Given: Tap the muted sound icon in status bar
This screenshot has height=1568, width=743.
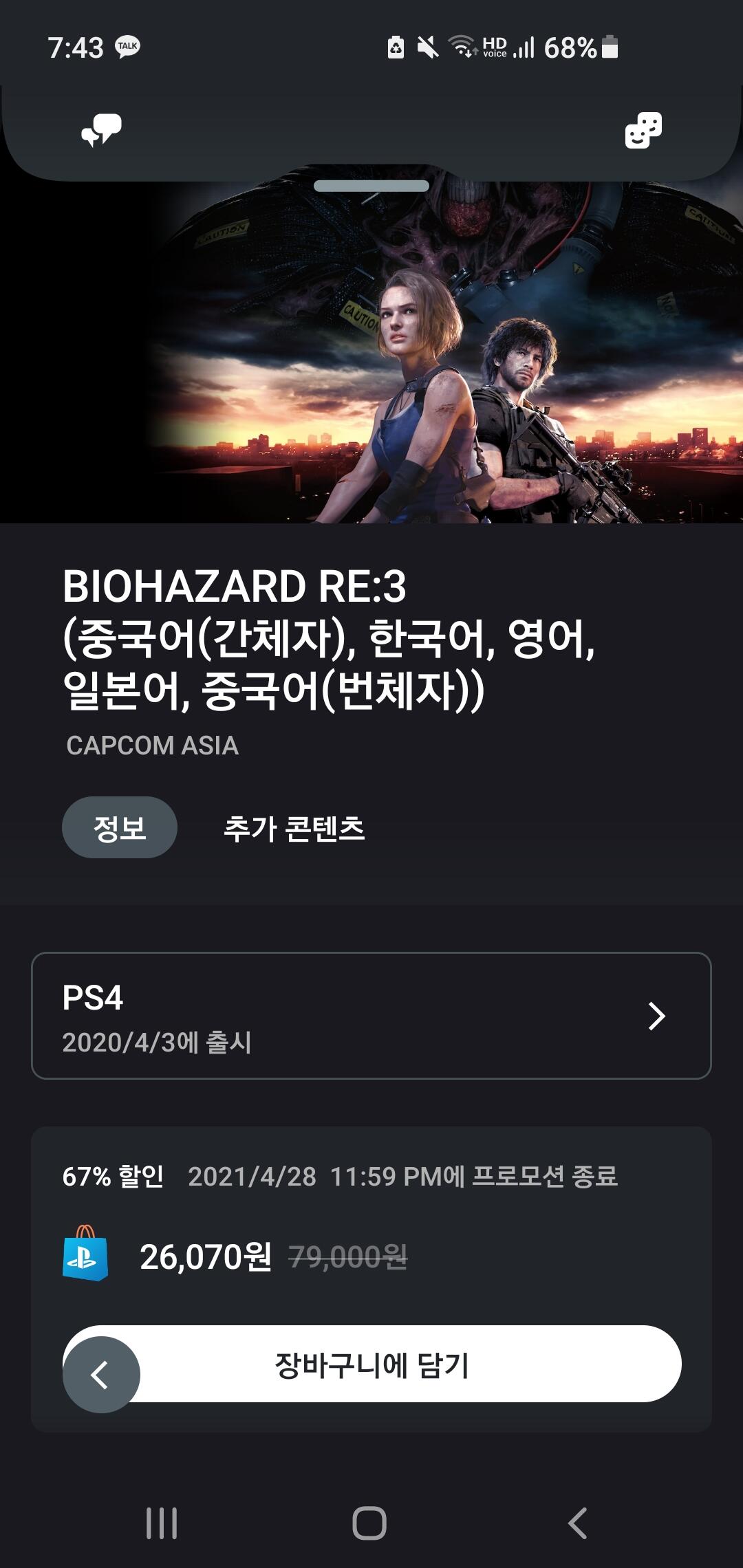Looking at the screenshot, I should click(428, 47).
